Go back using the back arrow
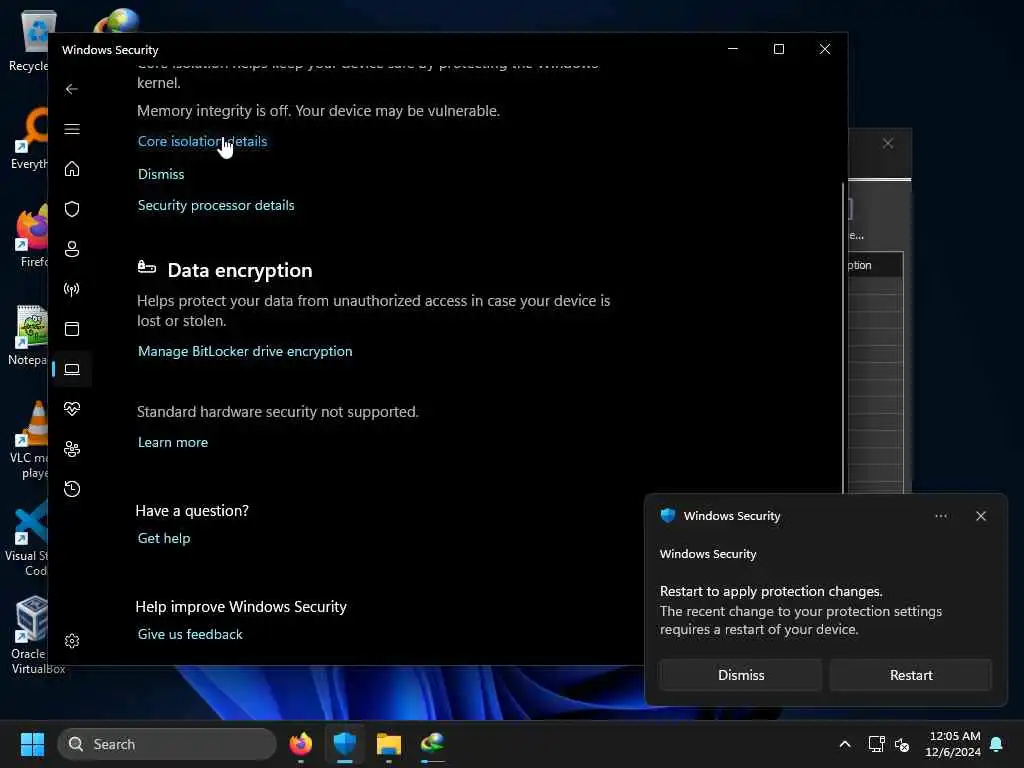 72,89
